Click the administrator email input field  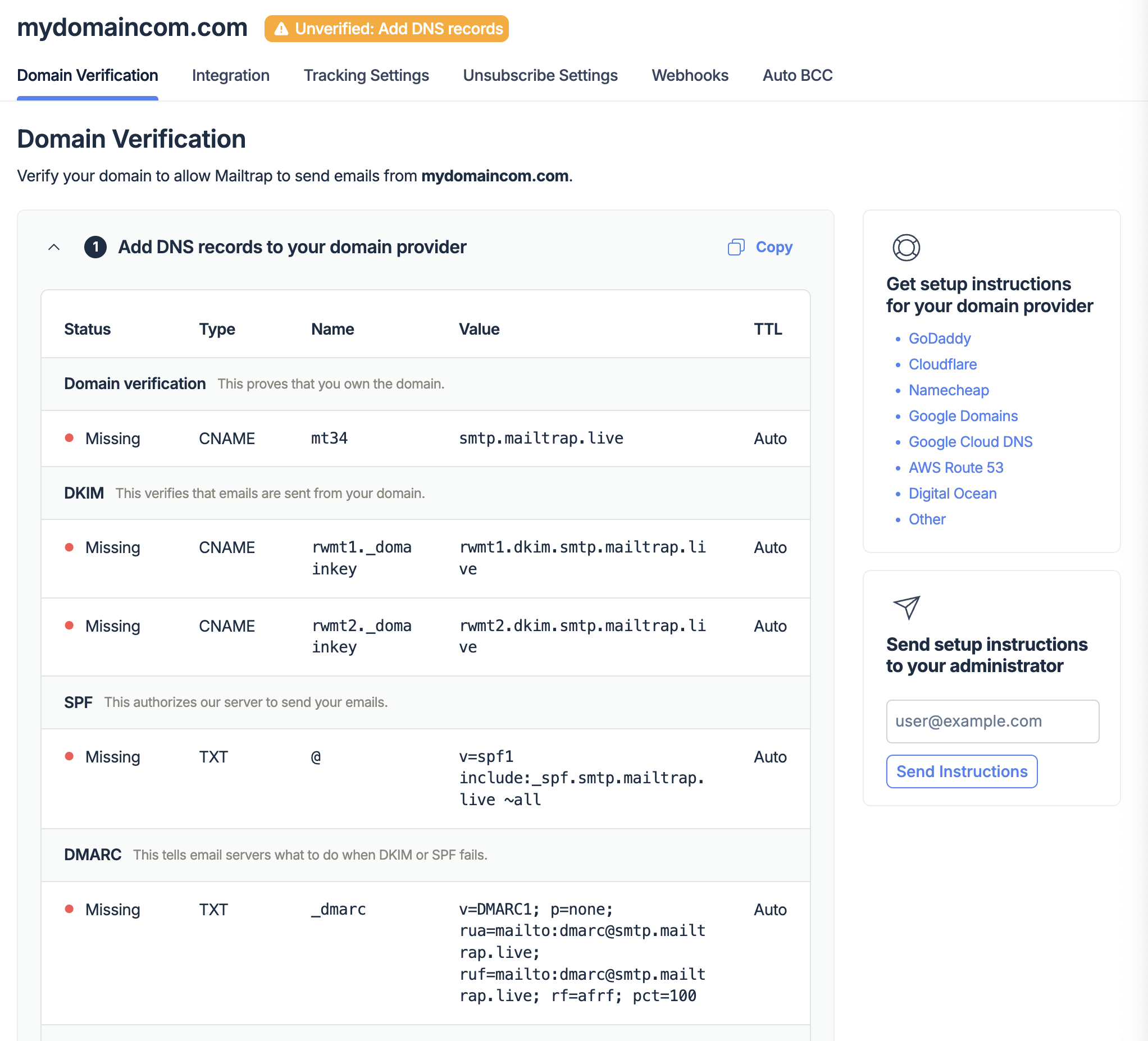993,720
